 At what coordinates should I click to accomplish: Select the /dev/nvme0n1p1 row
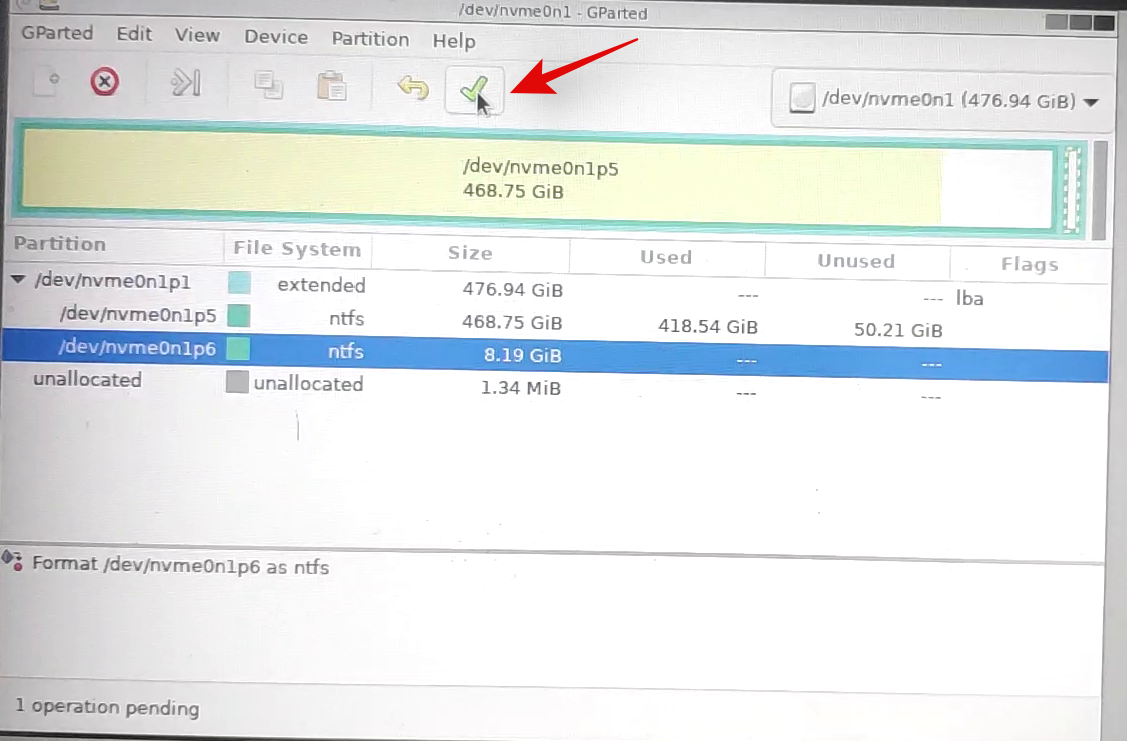point(555,289)
